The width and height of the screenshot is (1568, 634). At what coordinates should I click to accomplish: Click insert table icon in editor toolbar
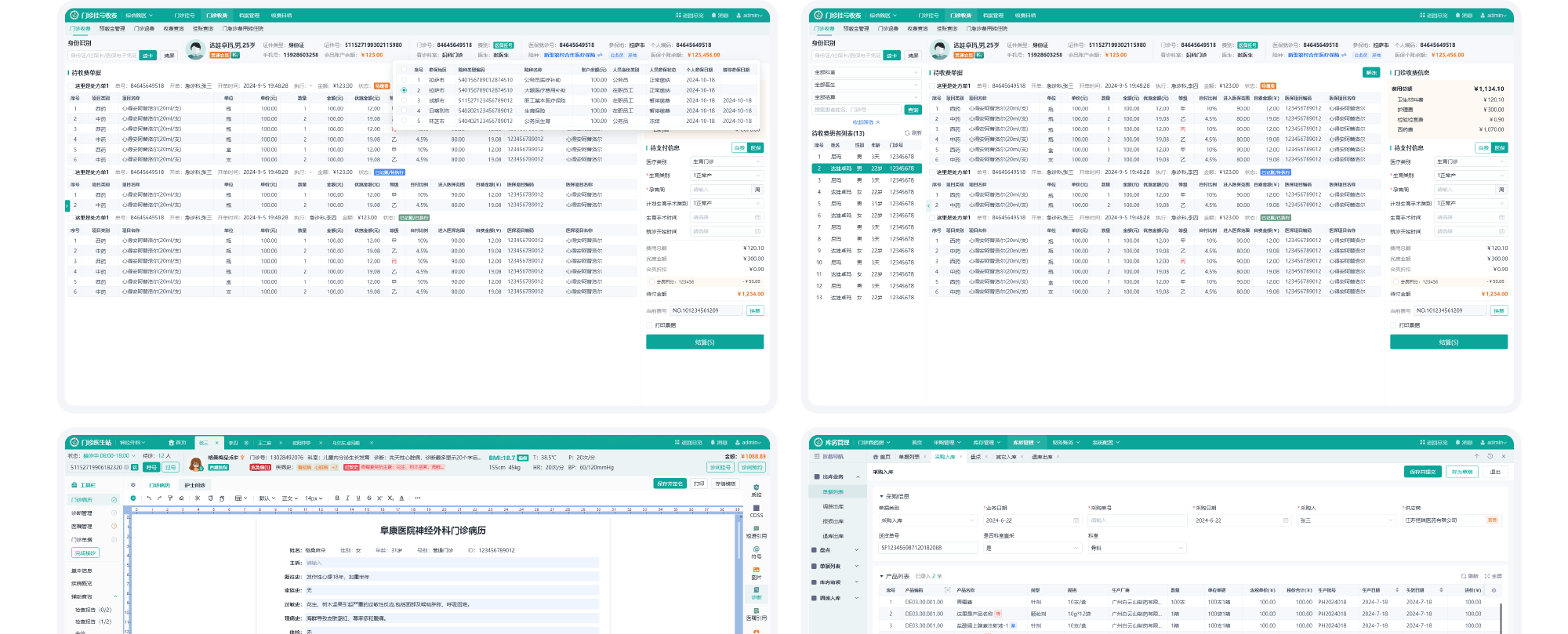tap(239, 498)
